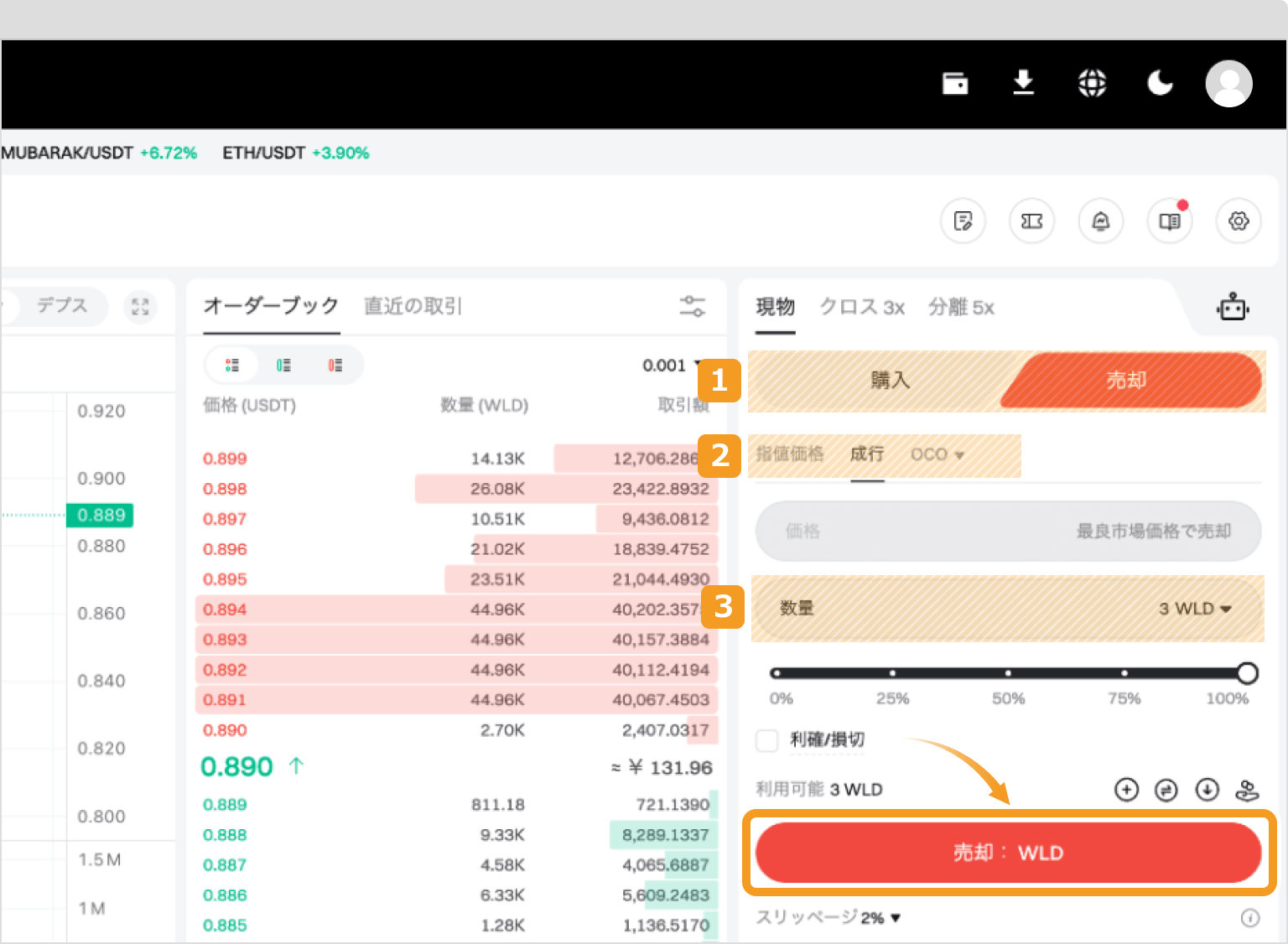Click the 0.891 ask price row
Image resolution: width=1288 pixels, height=944 pixels.
pos(457,700)
